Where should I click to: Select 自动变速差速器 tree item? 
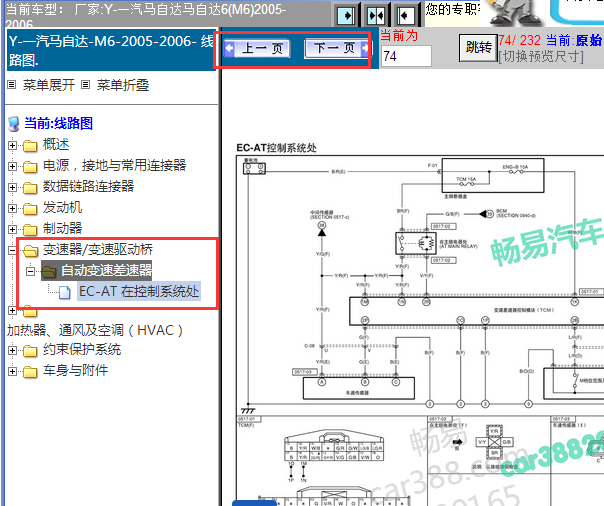click(106, 270)
